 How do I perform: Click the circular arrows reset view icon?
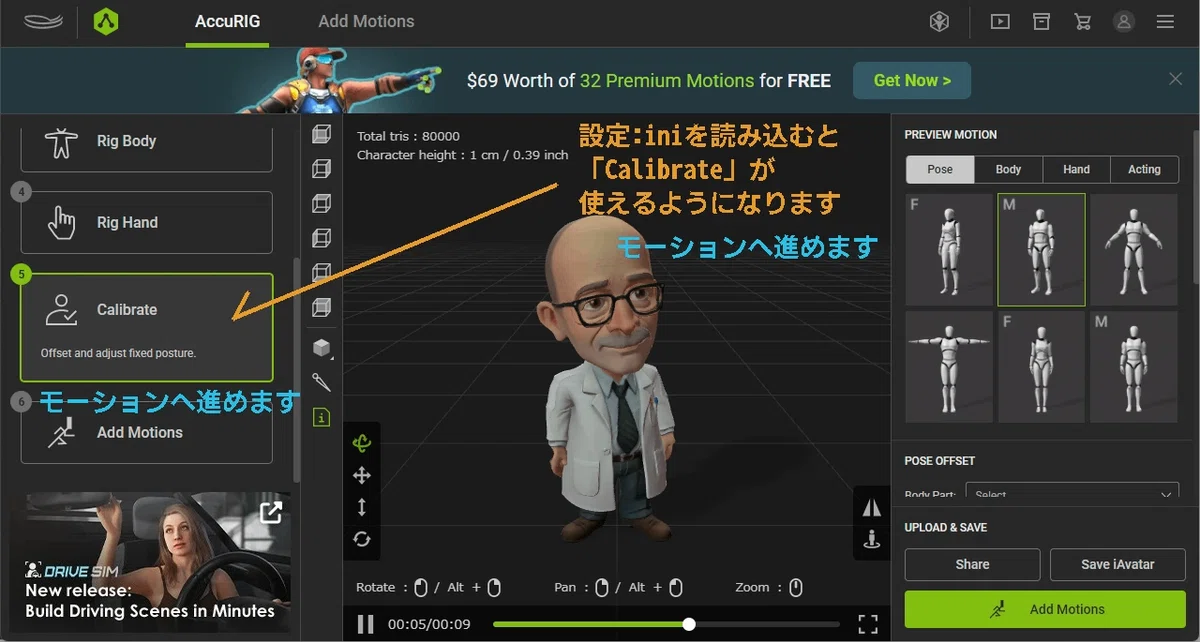tap(362, 539)
